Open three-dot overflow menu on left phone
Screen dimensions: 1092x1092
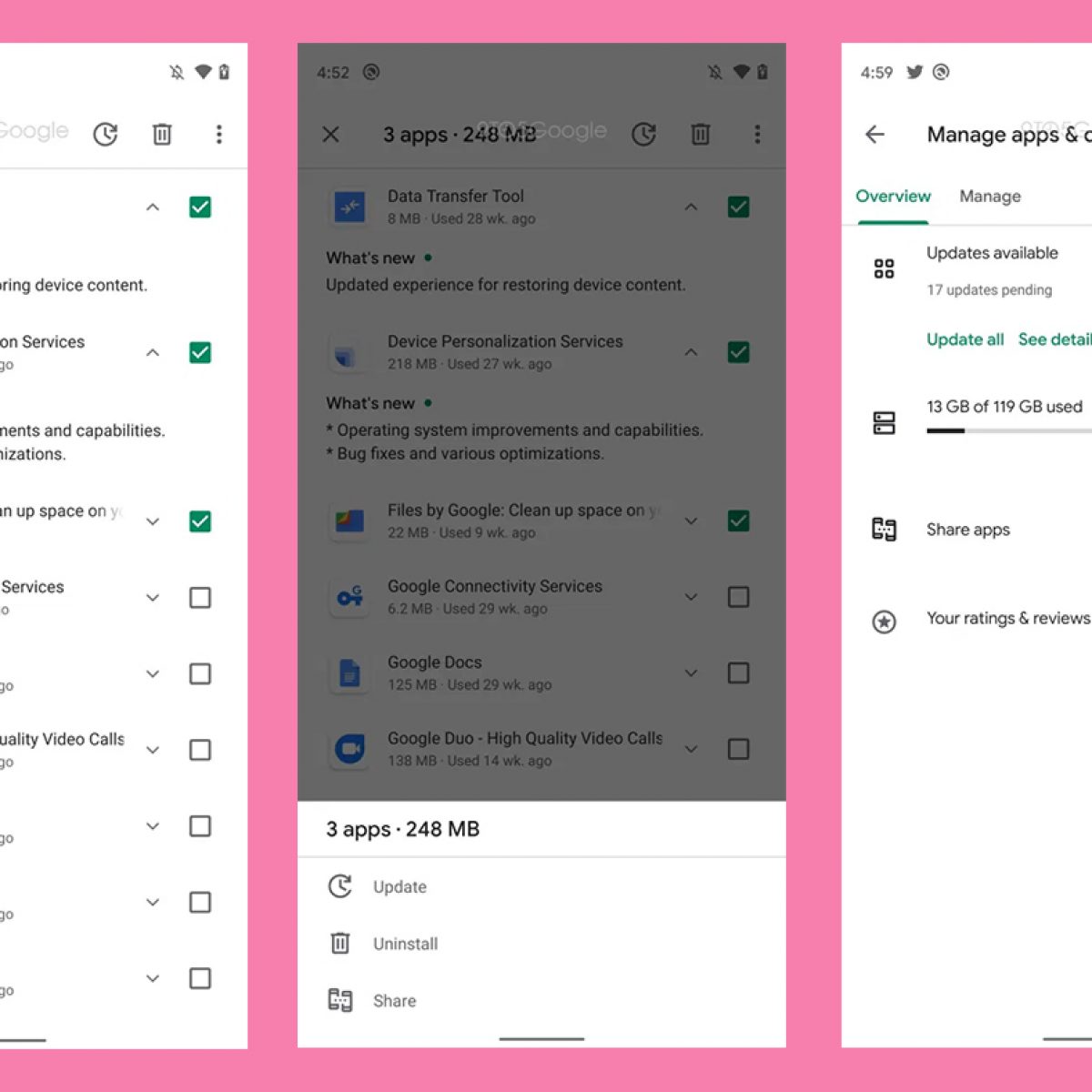(x=218, y=135)
